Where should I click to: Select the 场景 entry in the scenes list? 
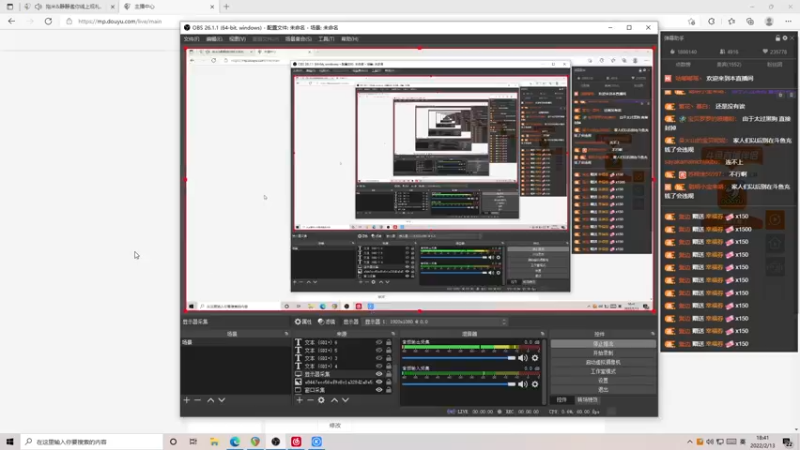[x=235, y=342]
